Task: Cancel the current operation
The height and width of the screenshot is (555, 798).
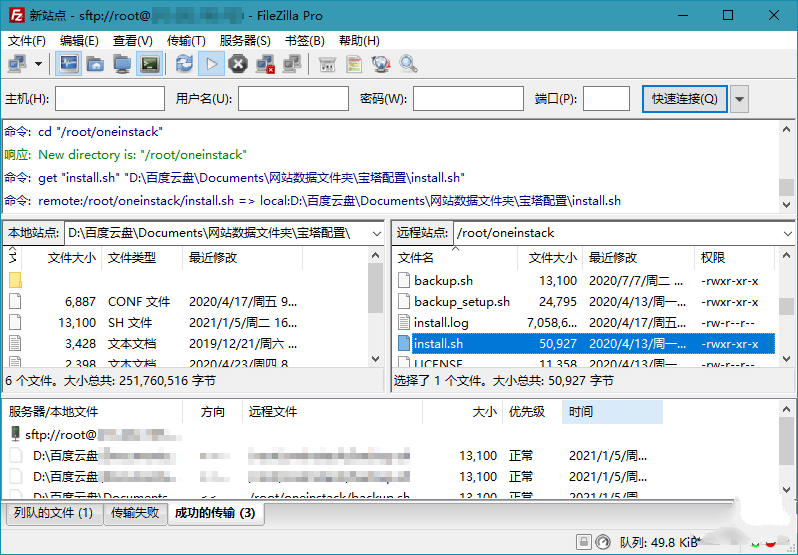Action: click(238, 64)
